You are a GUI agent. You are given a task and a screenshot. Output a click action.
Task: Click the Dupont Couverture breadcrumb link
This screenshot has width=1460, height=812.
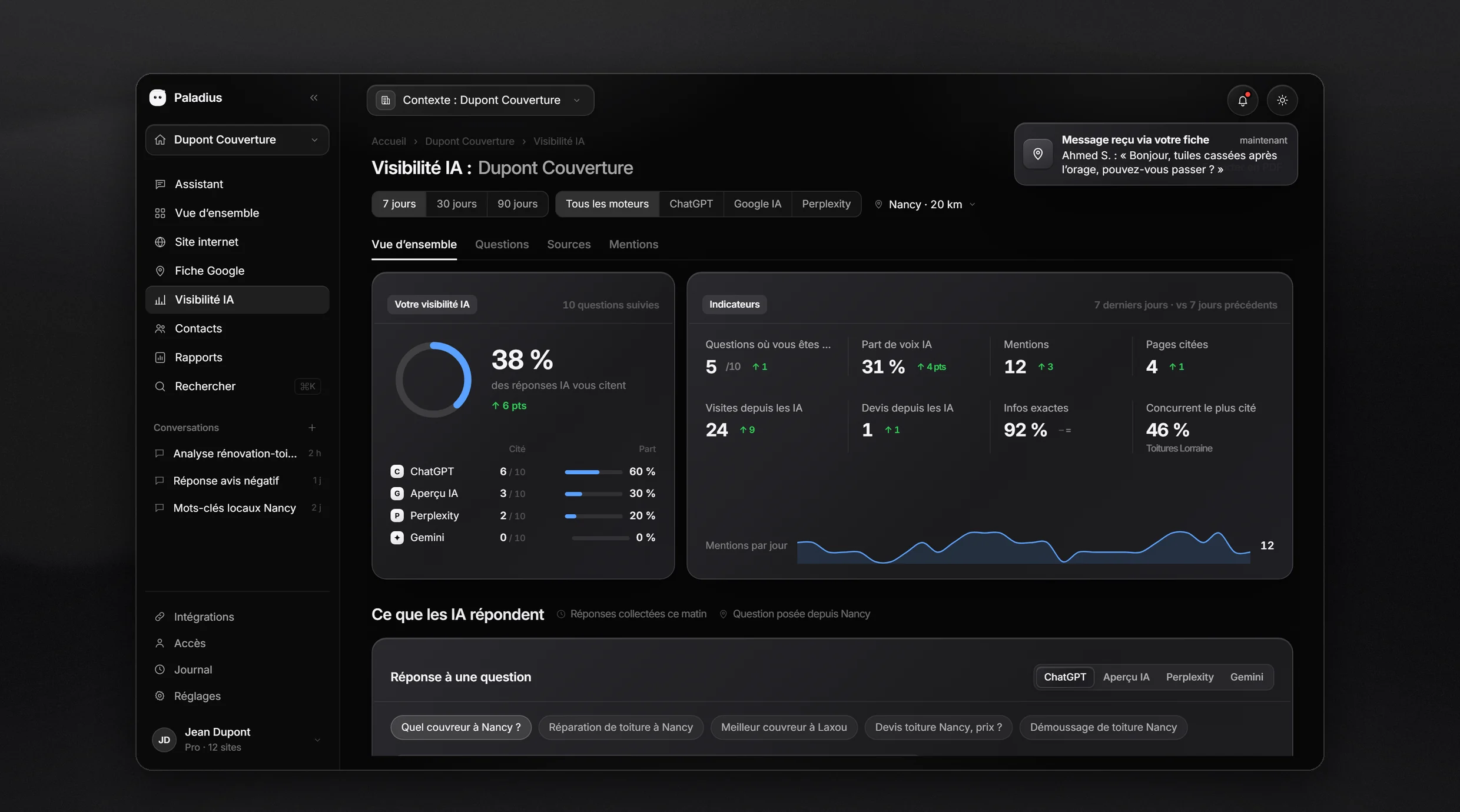[469, 141]
